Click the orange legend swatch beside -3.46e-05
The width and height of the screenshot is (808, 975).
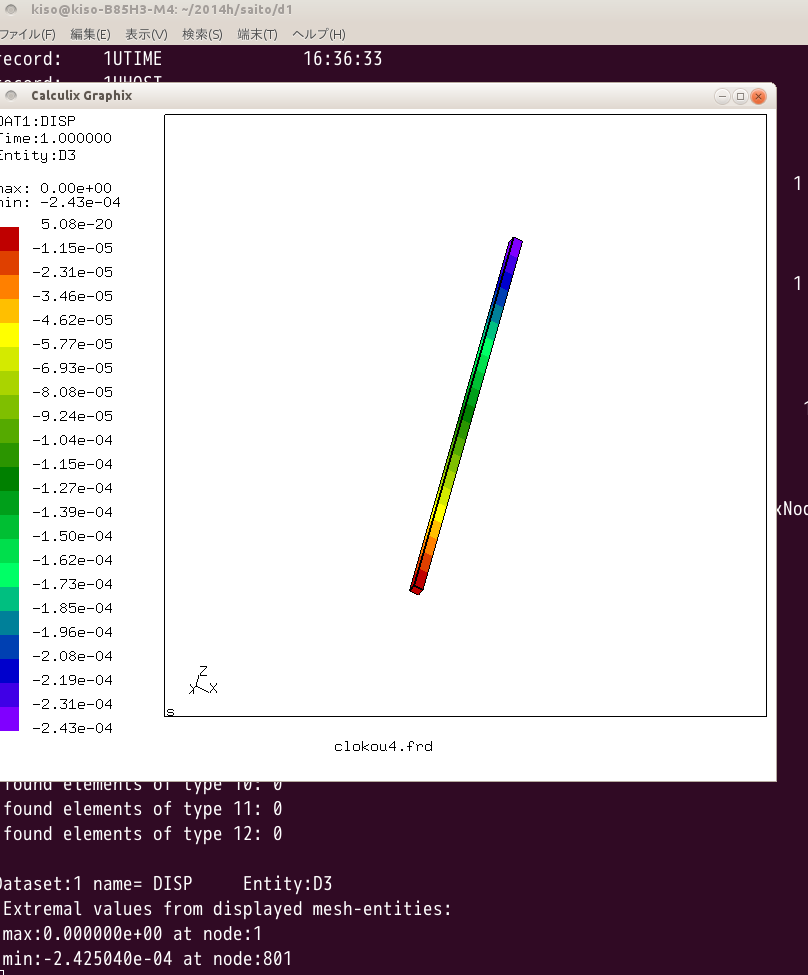[9, 287]
